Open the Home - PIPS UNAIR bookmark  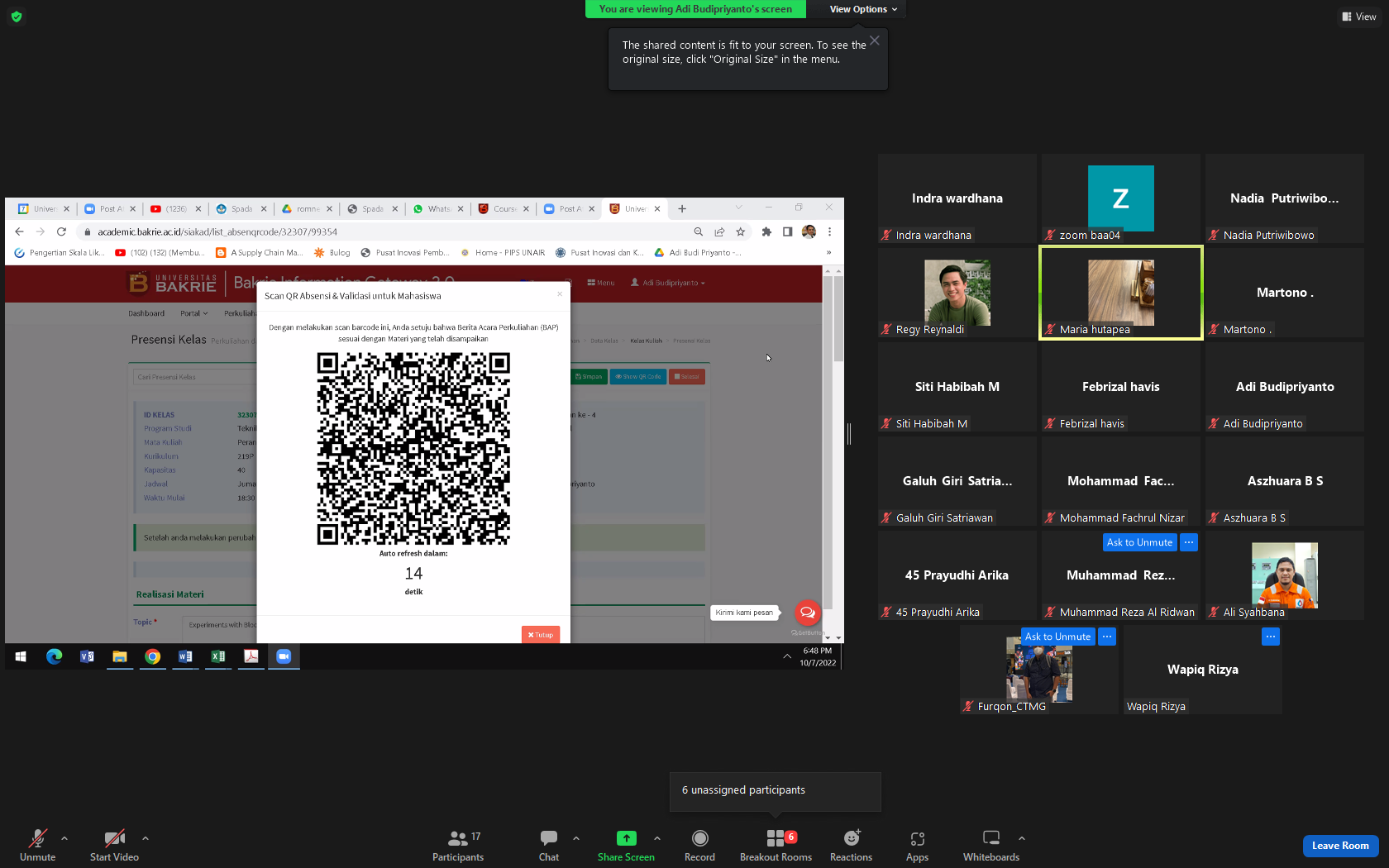503,253
